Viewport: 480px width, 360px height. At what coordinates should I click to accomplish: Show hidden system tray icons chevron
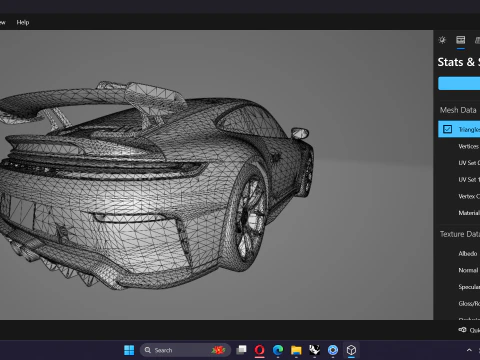point(469,350)
